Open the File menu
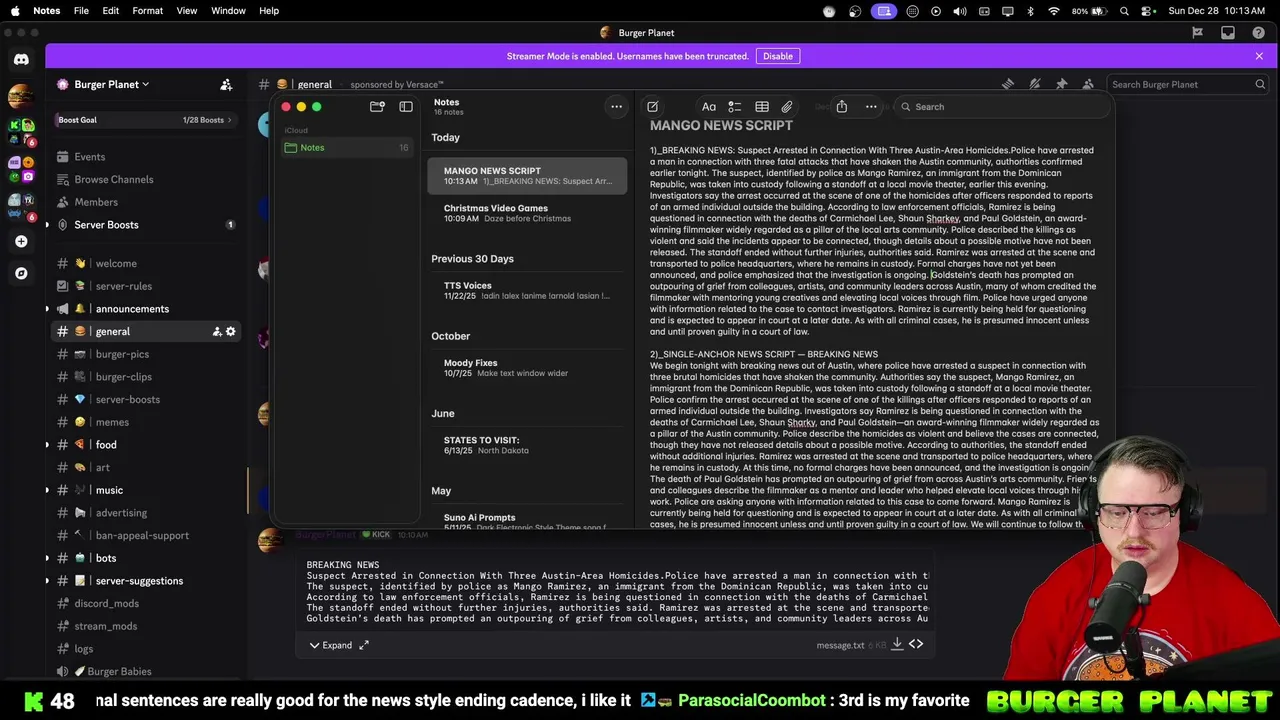This screenshot has width=1280, height=720. (x=81, y=11)
